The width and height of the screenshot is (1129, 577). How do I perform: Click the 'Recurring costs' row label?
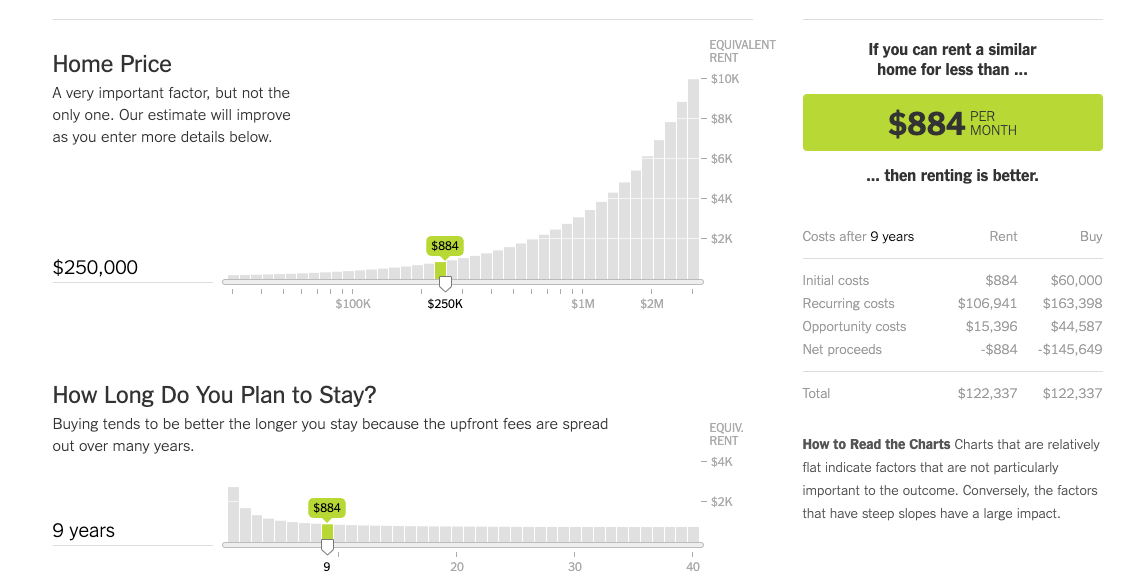click(x=848, y=304)
